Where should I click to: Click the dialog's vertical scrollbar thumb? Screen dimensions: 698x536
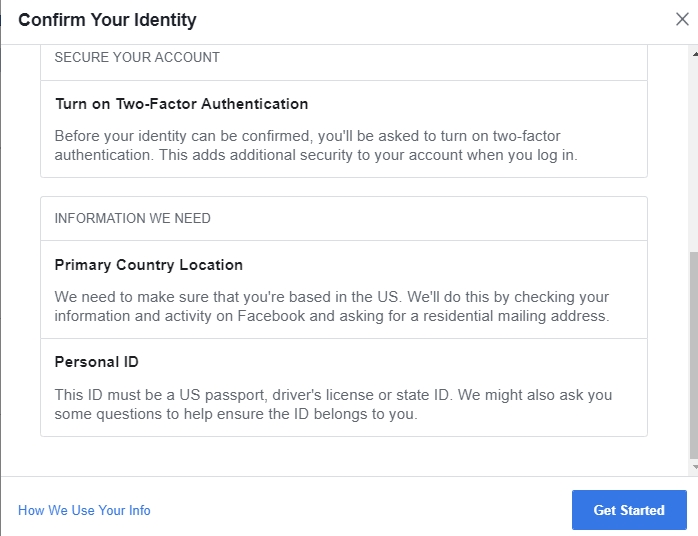(x=694, y=350)
